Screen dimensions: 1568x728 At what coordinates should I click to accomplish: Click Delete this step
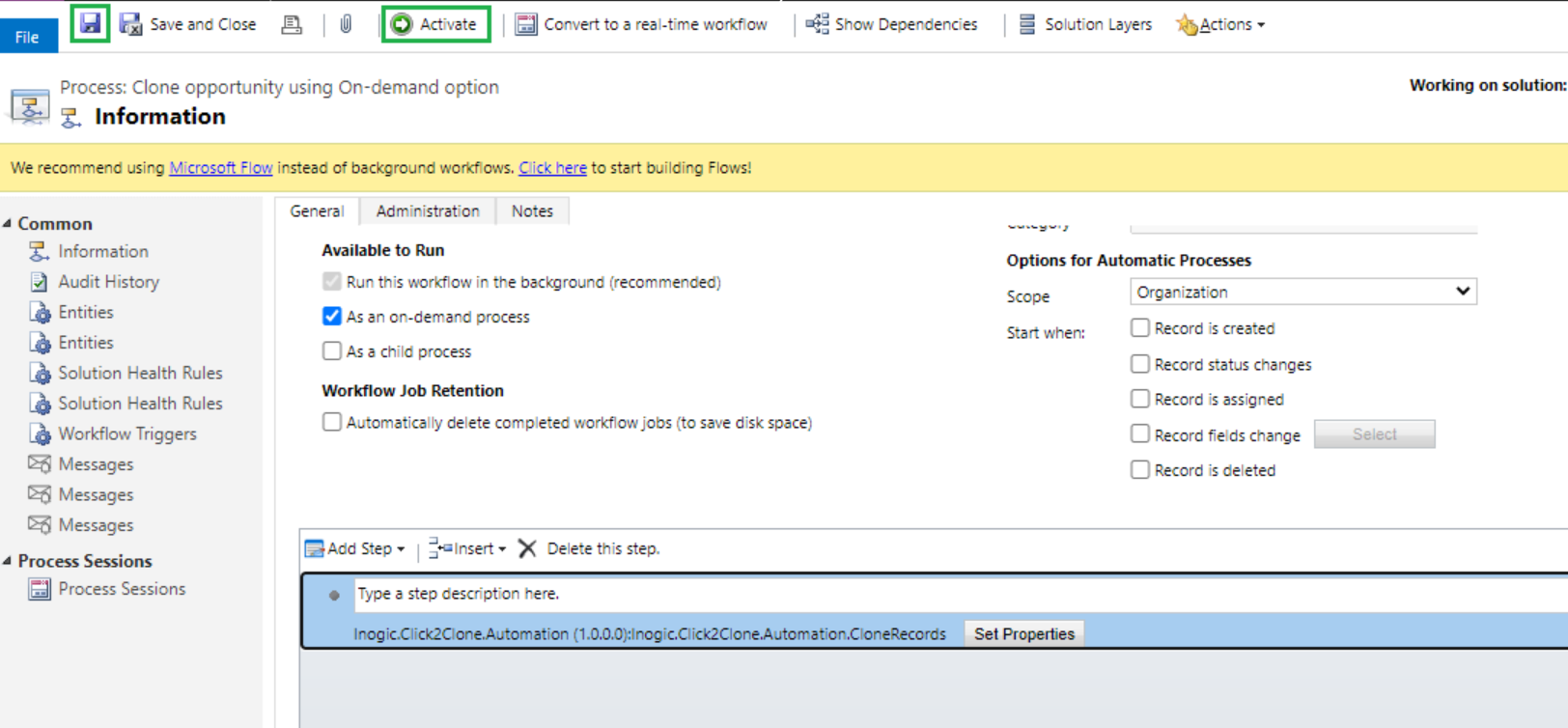(x=589, y=548)
